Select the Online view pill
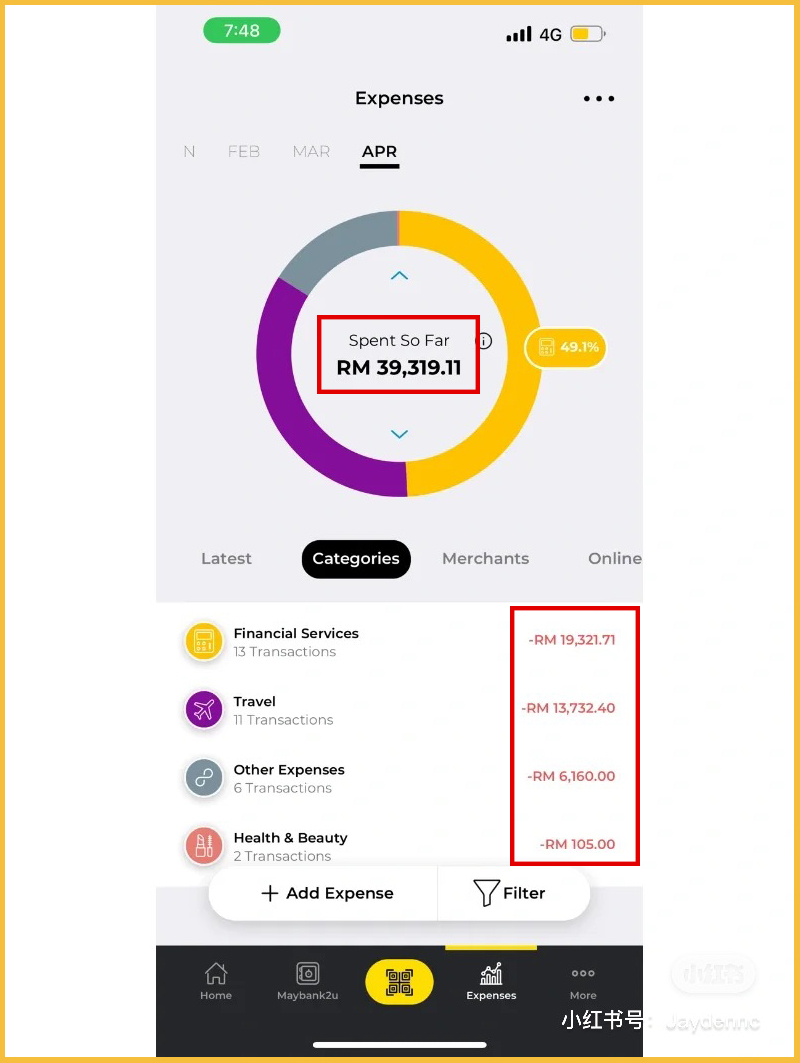This screenshot has width=800, height=1063. click(613, 559)
